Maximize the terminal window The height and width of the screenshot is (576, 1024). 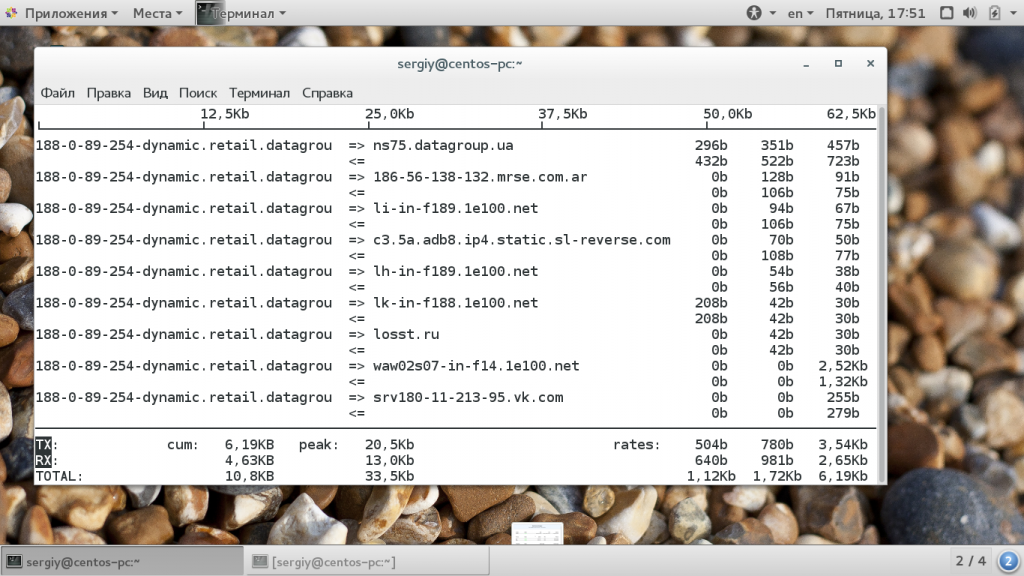838,63
